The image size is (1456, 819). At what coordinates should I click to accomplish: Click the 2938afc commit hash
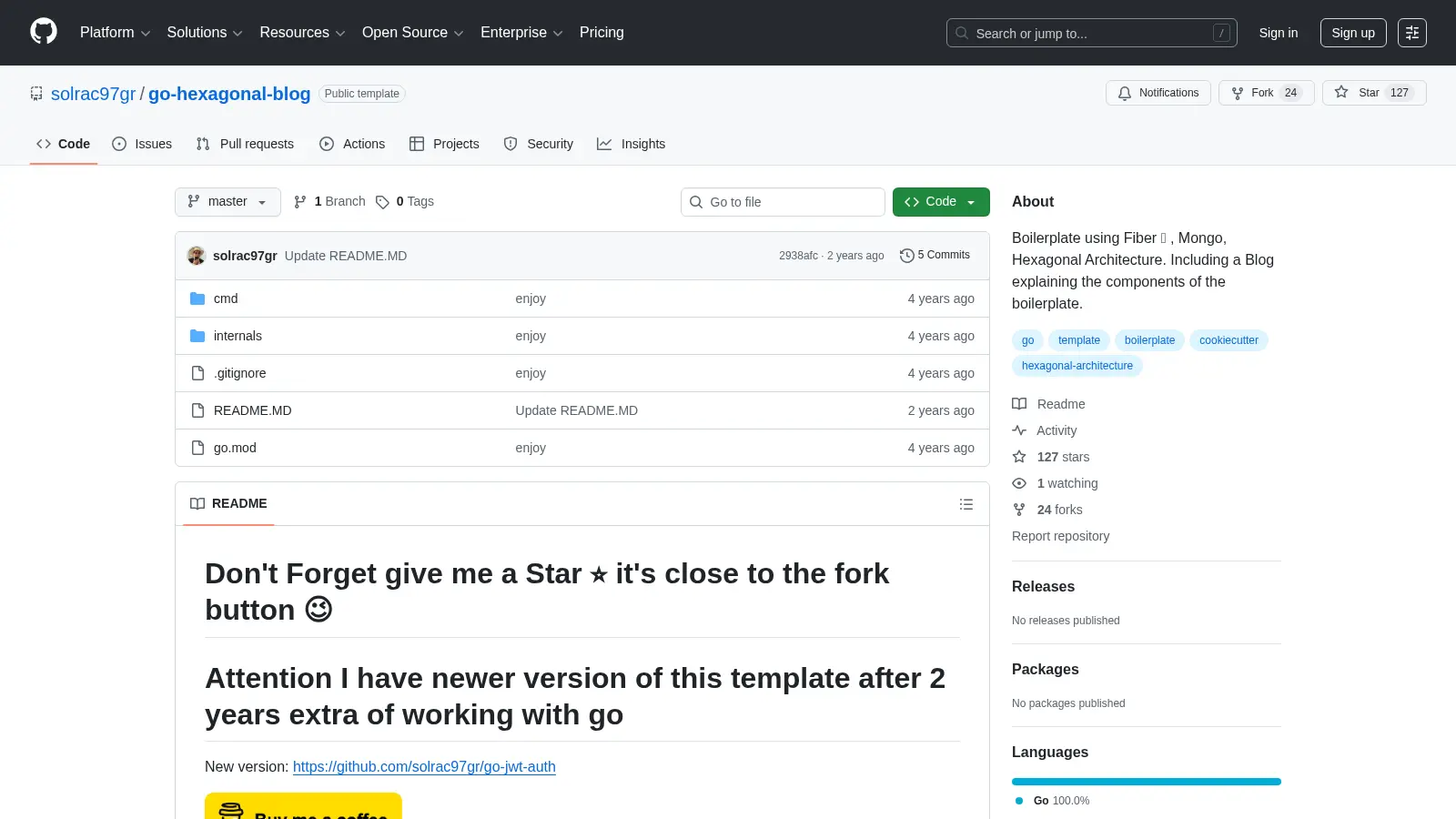(x=798, y=256)
